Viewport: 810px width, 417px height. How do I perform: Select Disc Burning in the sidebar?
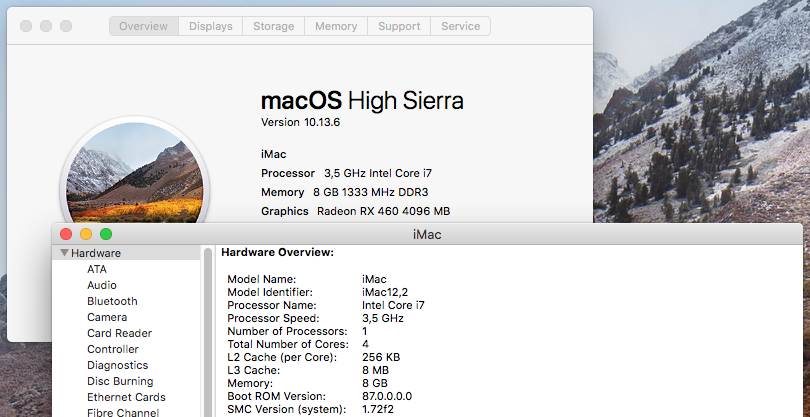120,381
